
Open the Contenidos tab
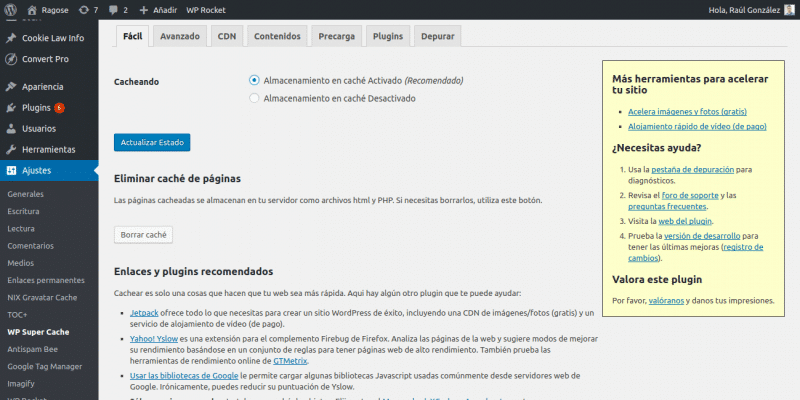(277, 36)
